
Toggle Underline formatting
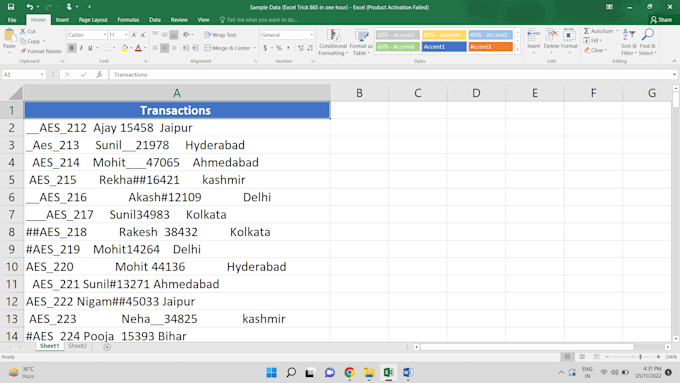(90, 48)
